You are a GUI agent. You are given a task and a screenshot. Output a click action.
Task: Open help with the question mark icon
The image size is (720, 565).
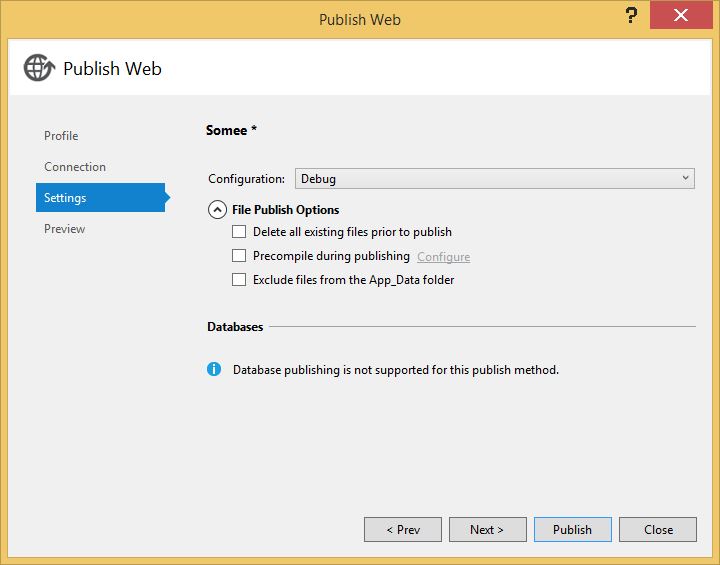tap(632, 15)
